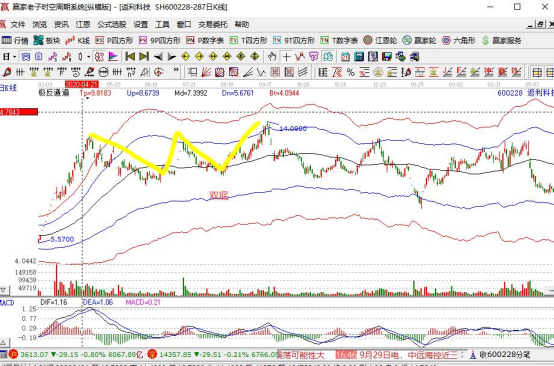The width and height of the screenshot is (554, 366).
Task: Open the 公式选股 menu
Action: click(x=112, y=24)
